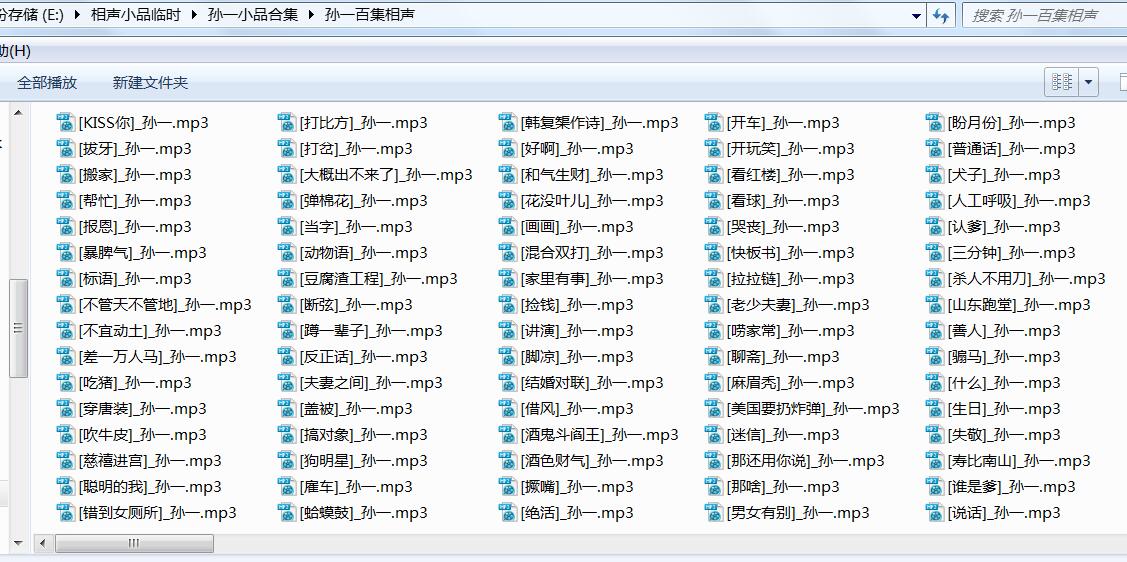Click the MP3 icon of [蛤蟆鼓]_孙一.mp3
1127x562 pixels.
click(x=287, y=512)
